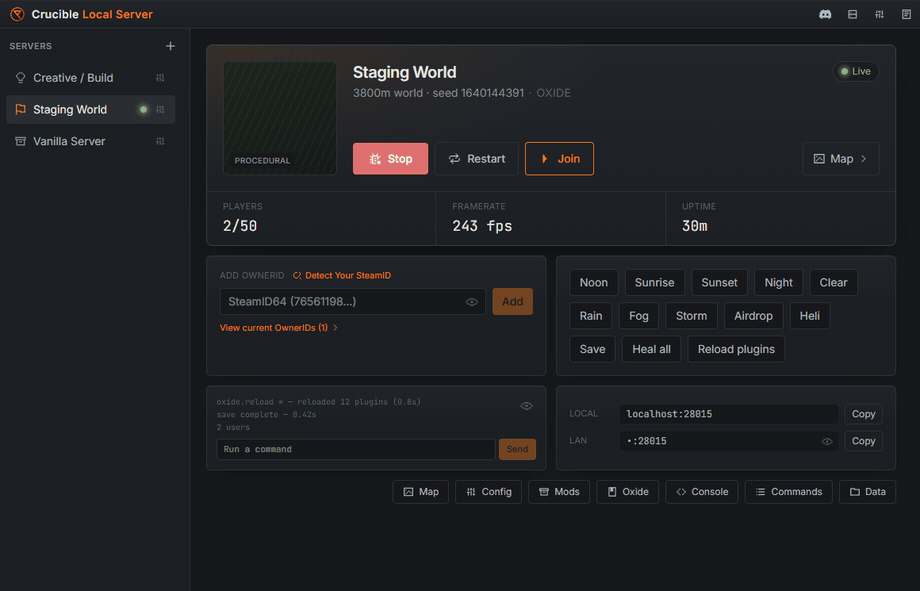Open settings sliders for Staging World

tap(160, 109)
